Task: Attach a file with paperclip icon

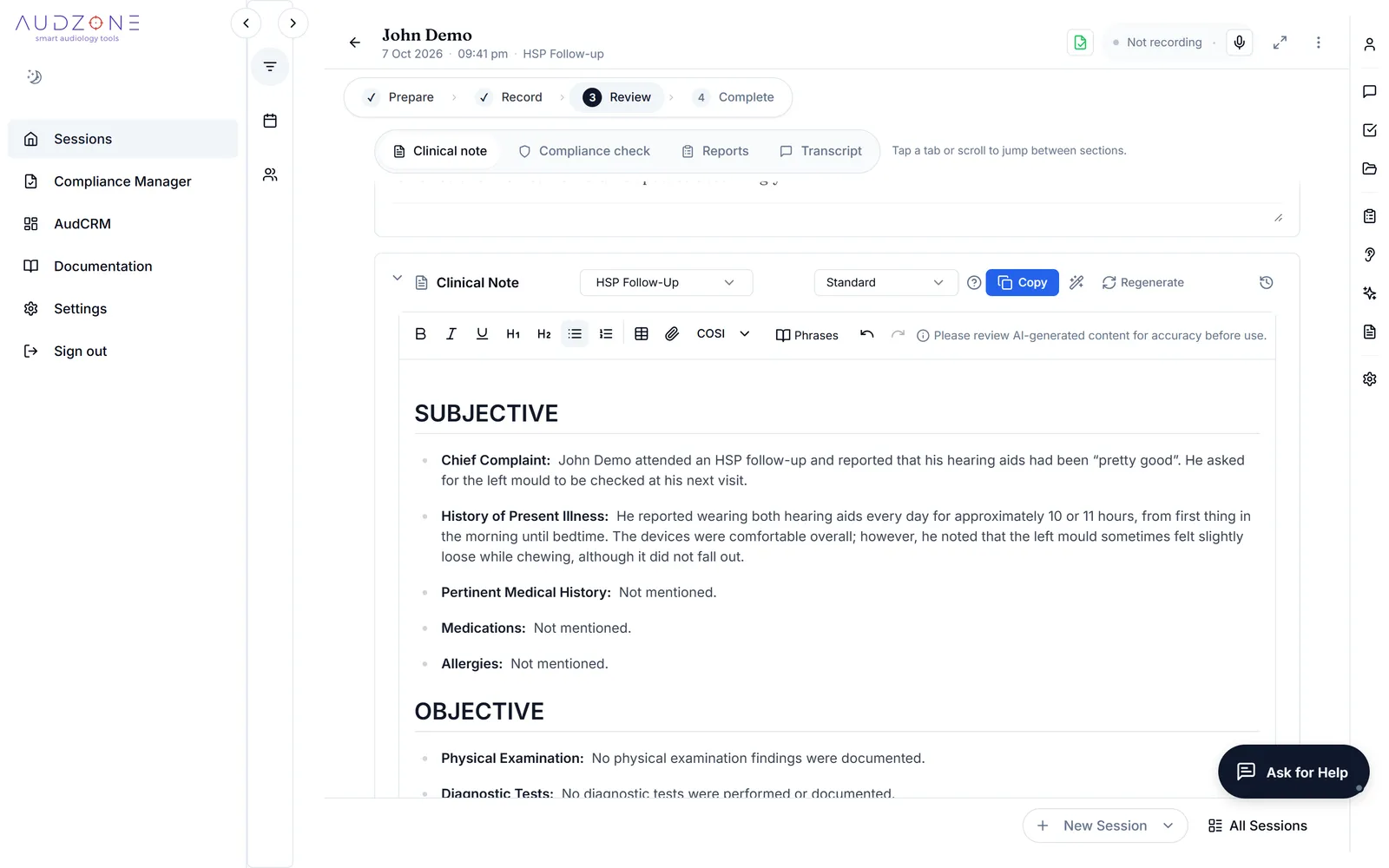Action: (x=672, y=334)
